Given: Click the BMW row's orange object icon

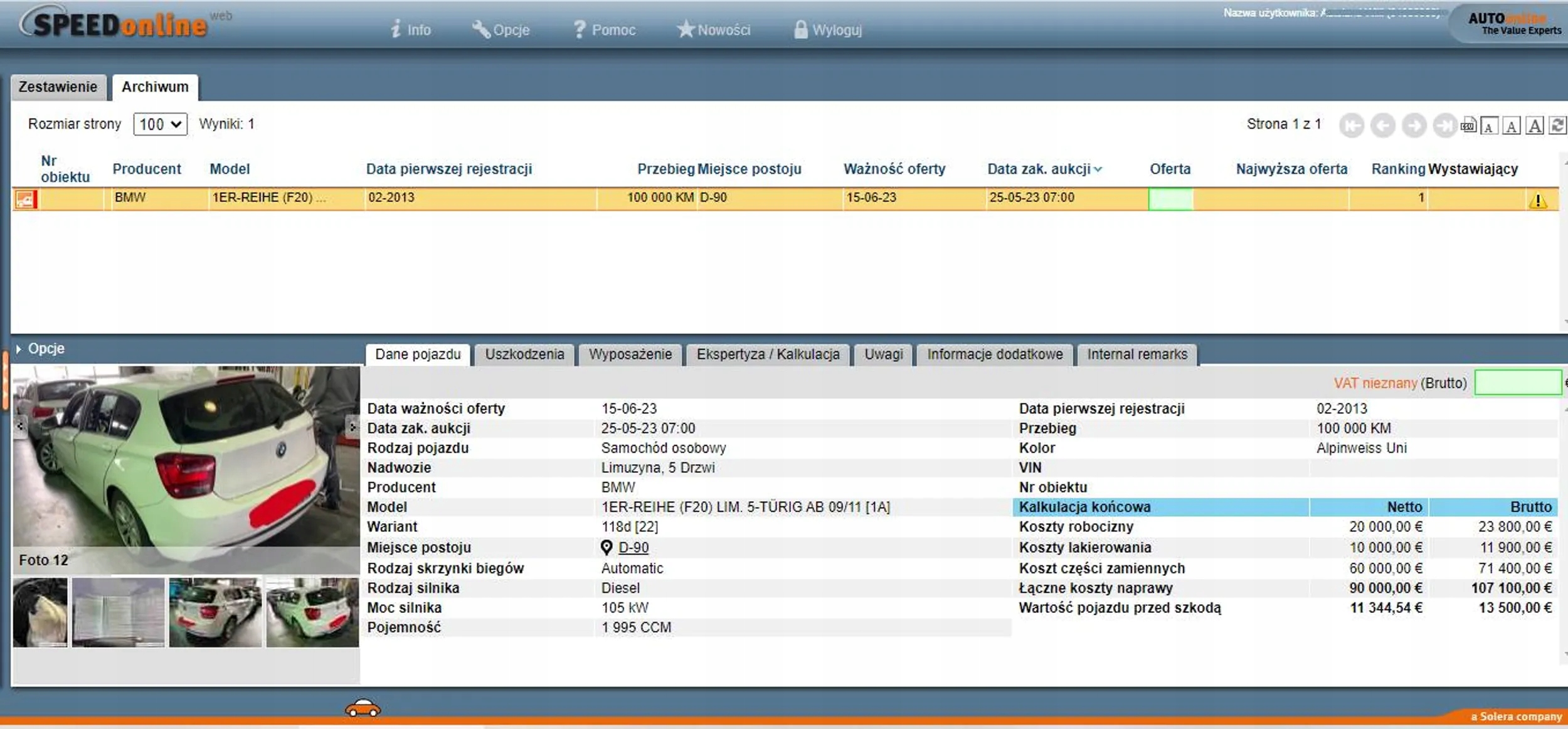Looking at the screenshot, I should pos(26,200).
